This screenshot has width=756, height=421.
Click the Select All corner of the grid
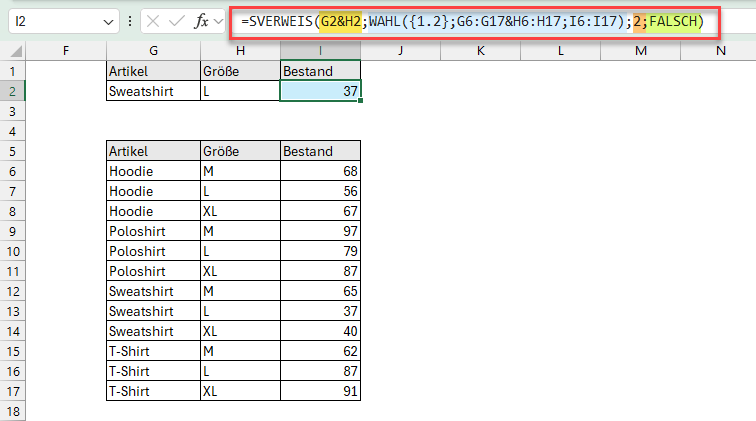point(12,49)
